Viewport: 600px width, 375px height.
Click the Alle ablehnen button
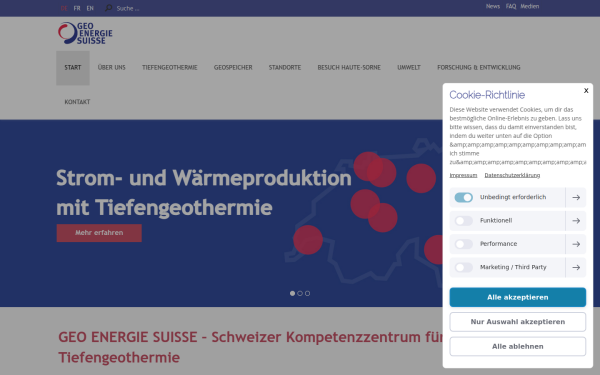(517, 346)
